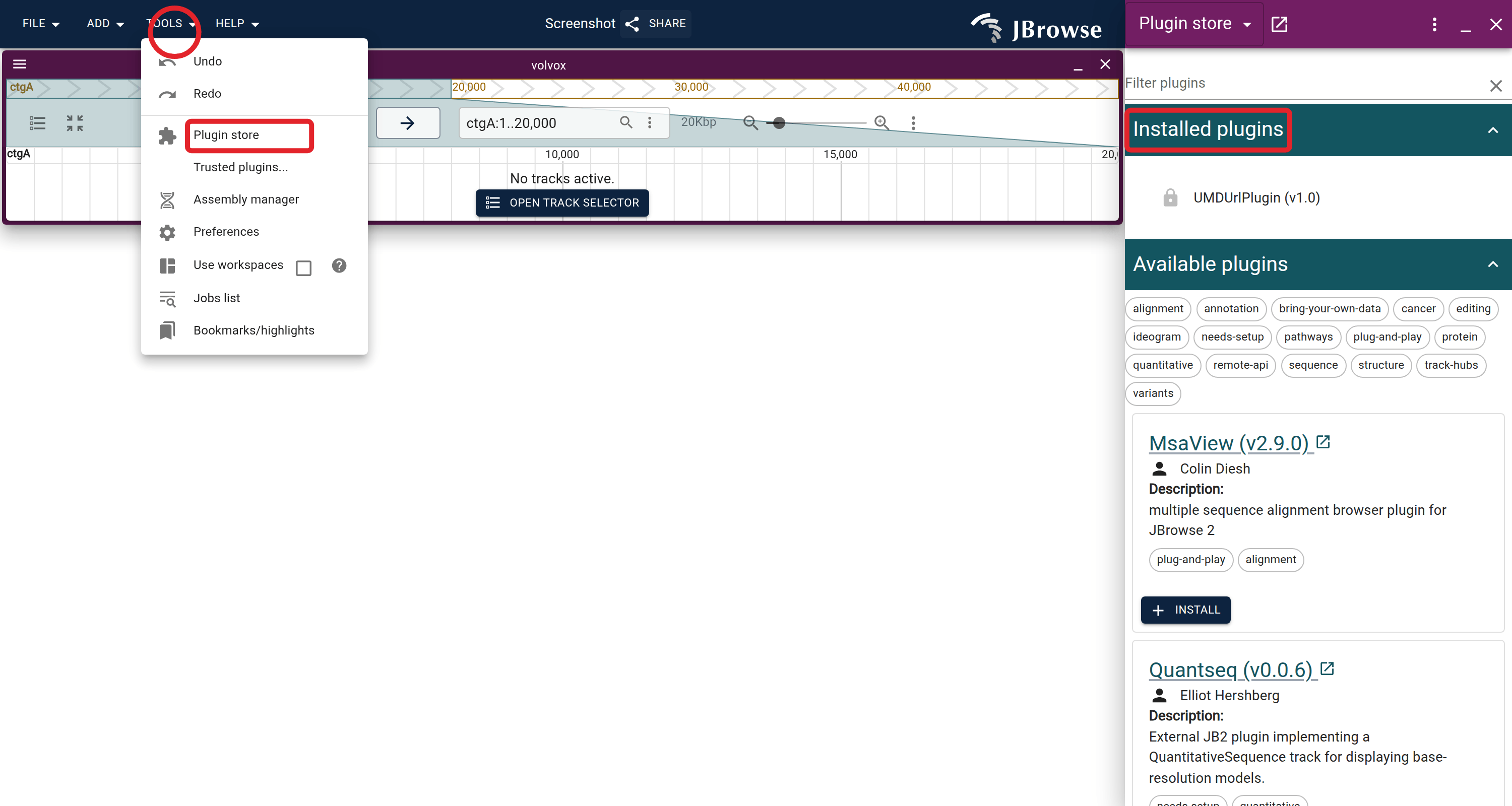
Task: Open the HELP menu dropdown
Action: (x=237, y=24)
